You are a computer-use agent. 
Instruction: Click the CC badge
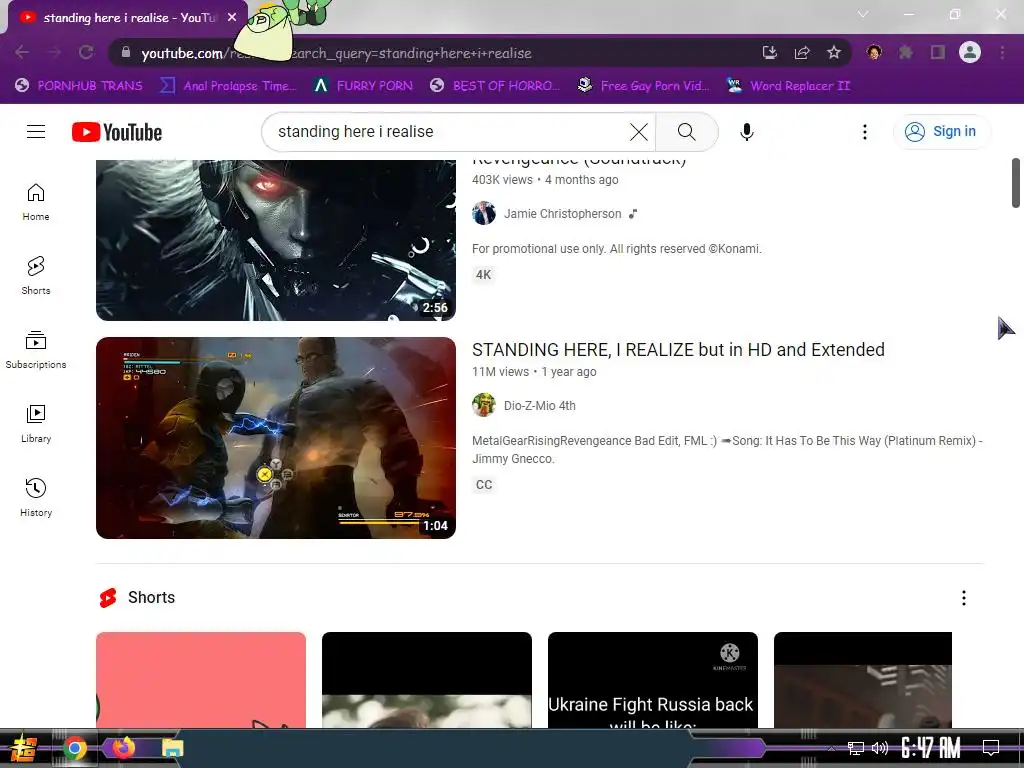484,485
